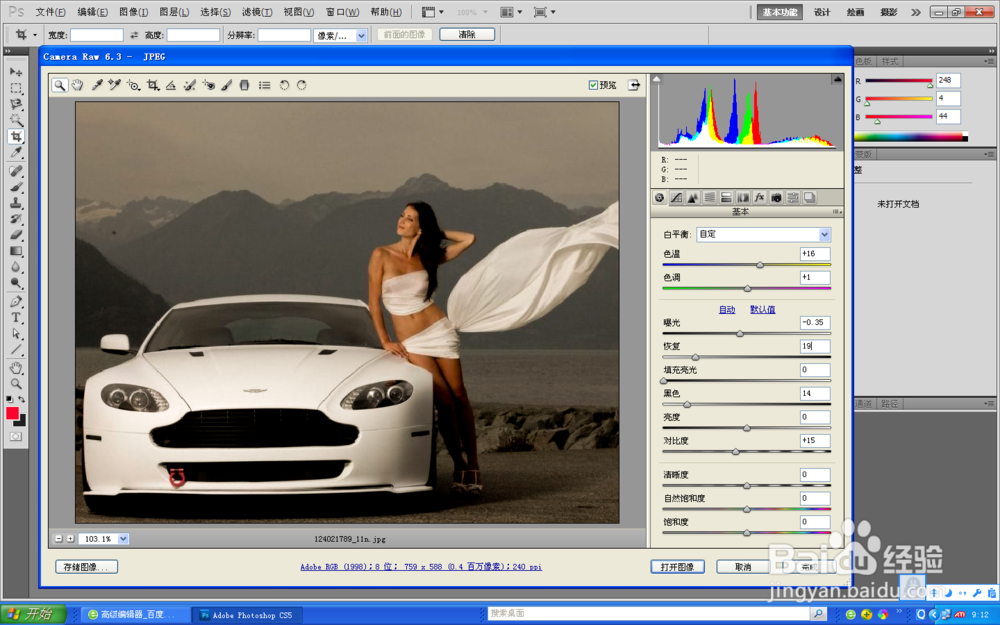Adjust the 色温 temperature slider handle
The height and width of the screenshot is (625, 1000).
tap(760, 264)
